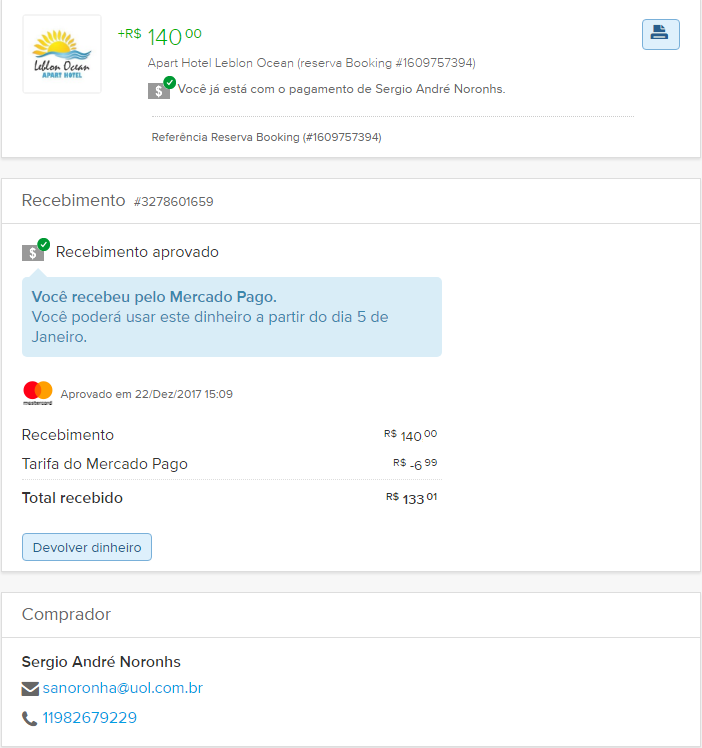Click the receipt number #3278601659
The width and height of the screenshot is (702, 748).
coord(174,202)
